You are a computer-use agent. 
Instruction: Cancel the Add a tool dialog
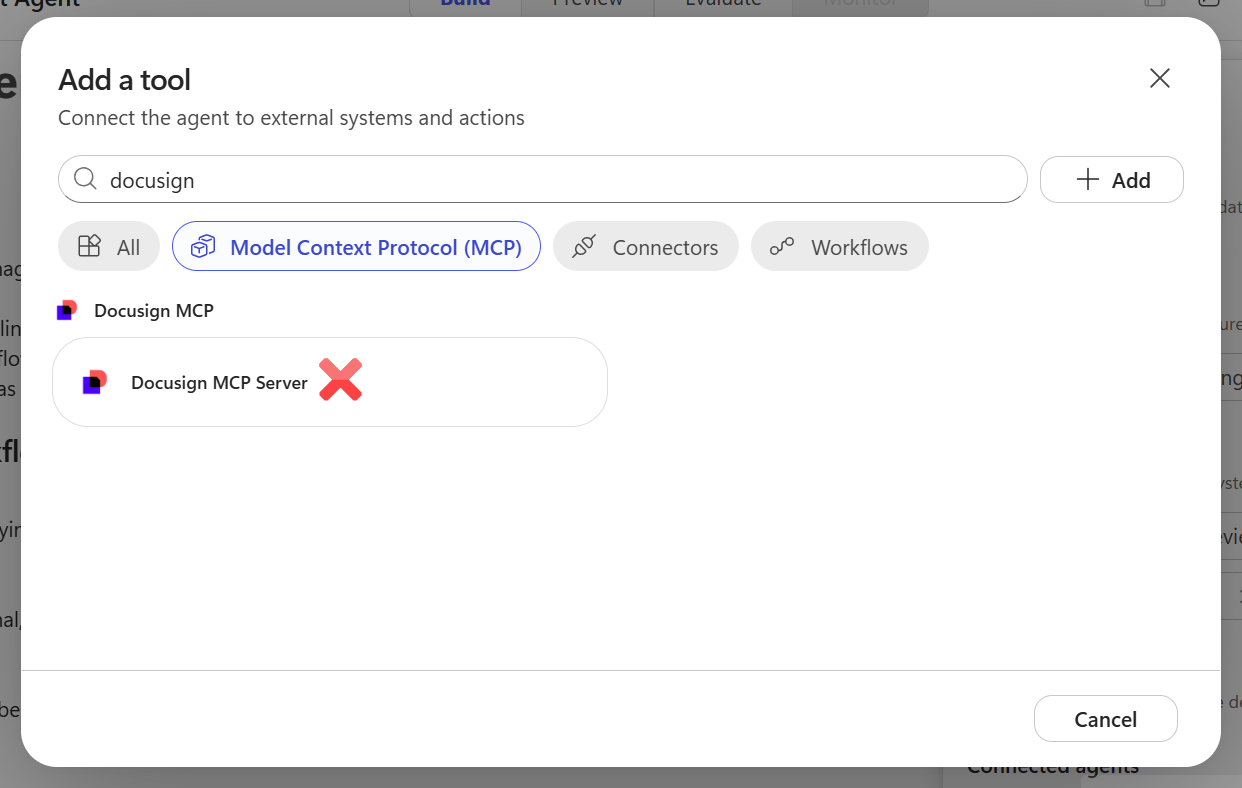tap(1106, 719)
